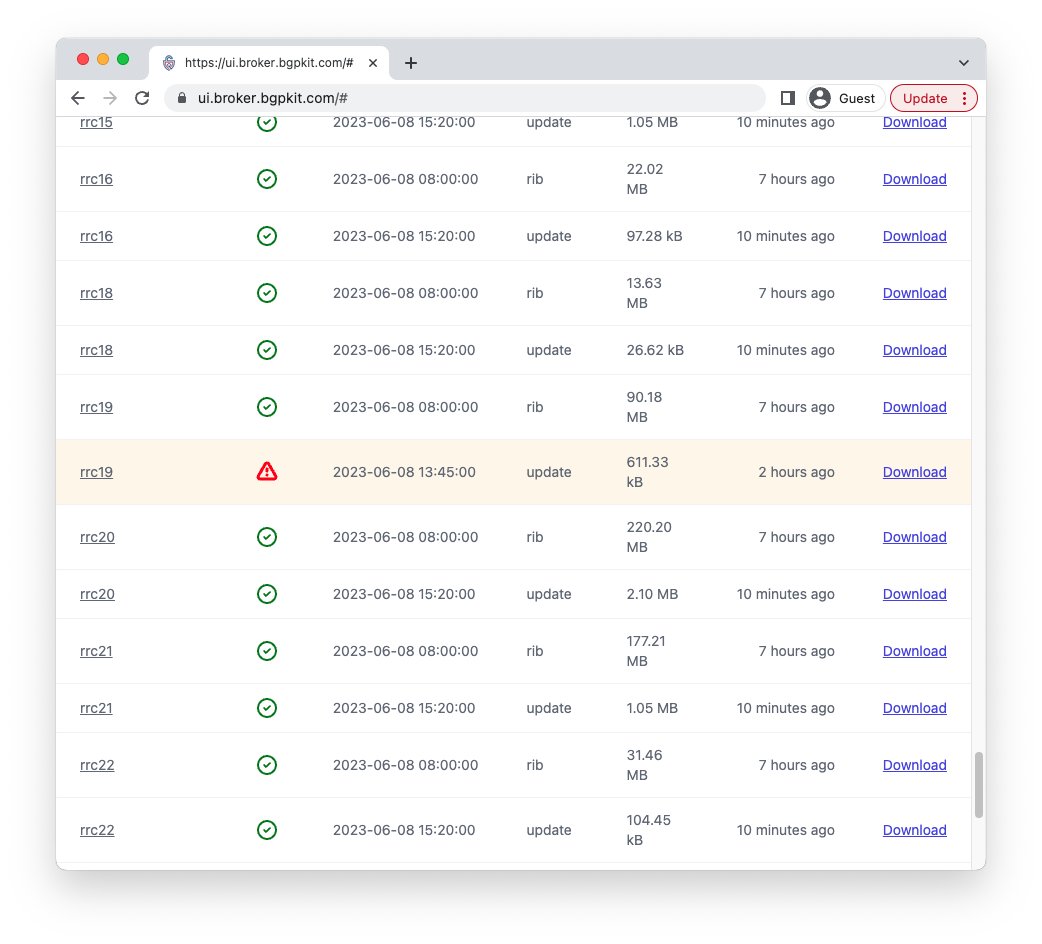Click the 26.62 kB size cell
This screenshot has height=944, width=1042.
[655, 351]
